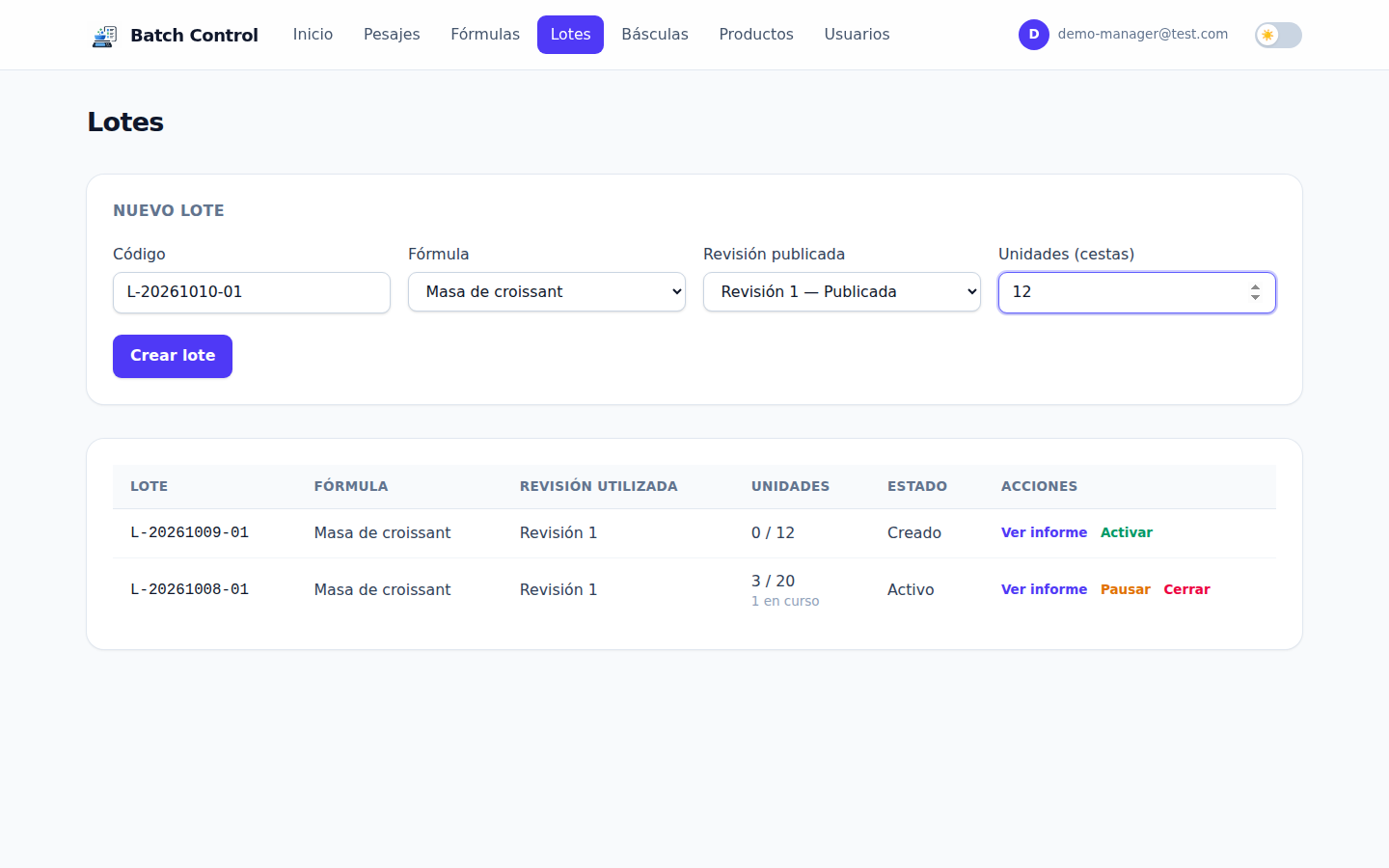Click the Lote column header
The height and width of the screenshot is (868, 1389).
pyautogui.click(x=150, y=486)
